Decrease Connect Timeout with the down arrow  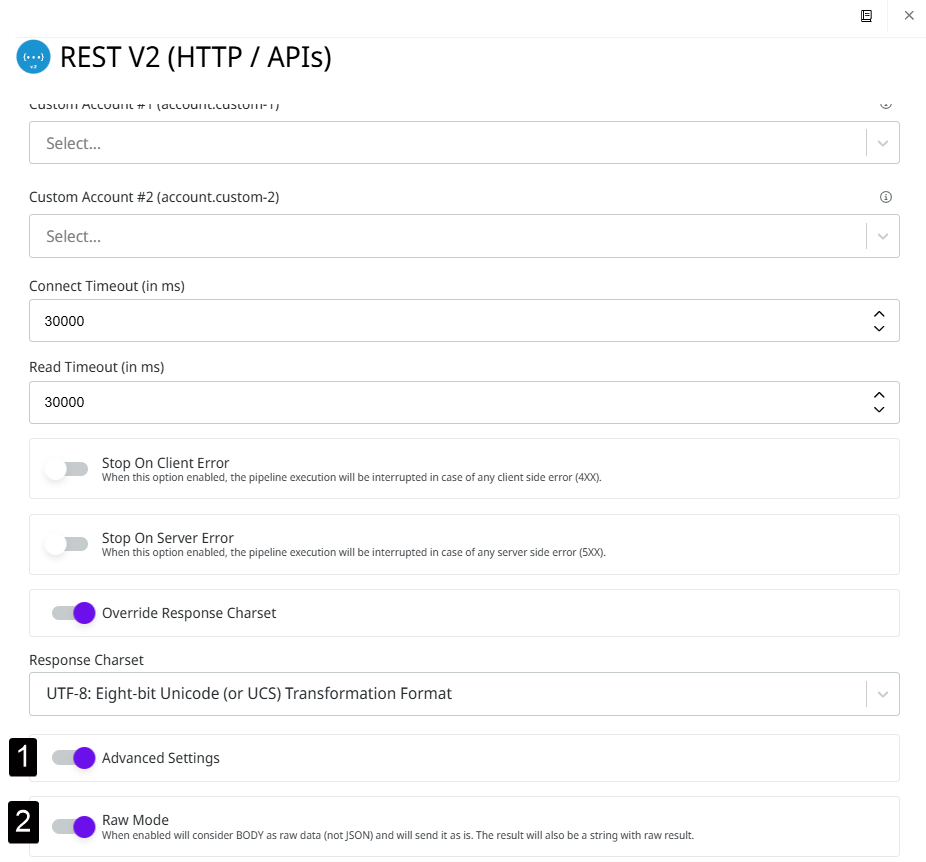pos(879,328)
